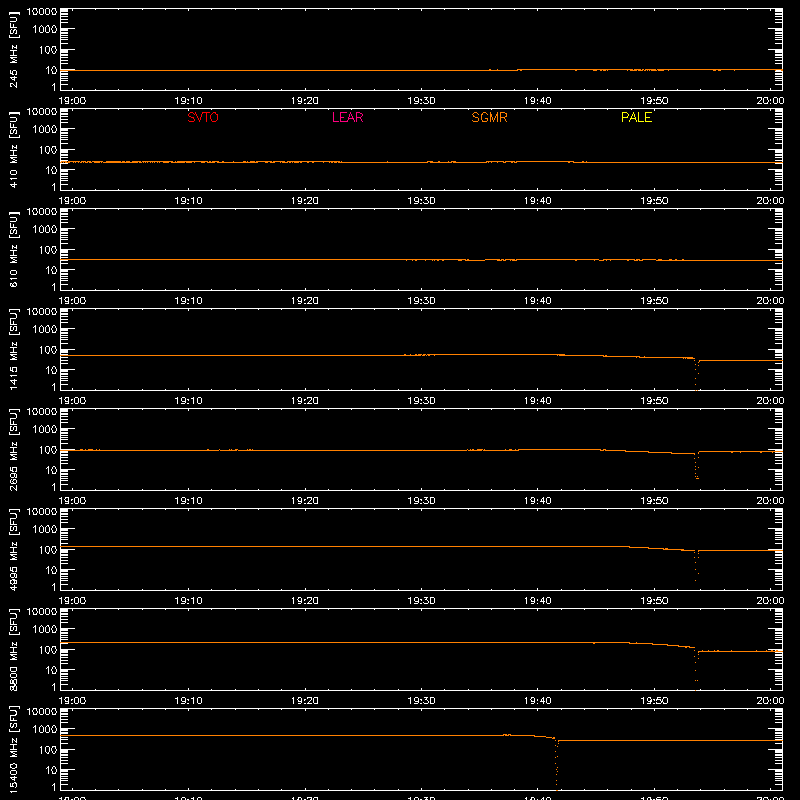Click the orange SGMR station label
Viewport: 800px width, 800px height.
tap(489, 117)
